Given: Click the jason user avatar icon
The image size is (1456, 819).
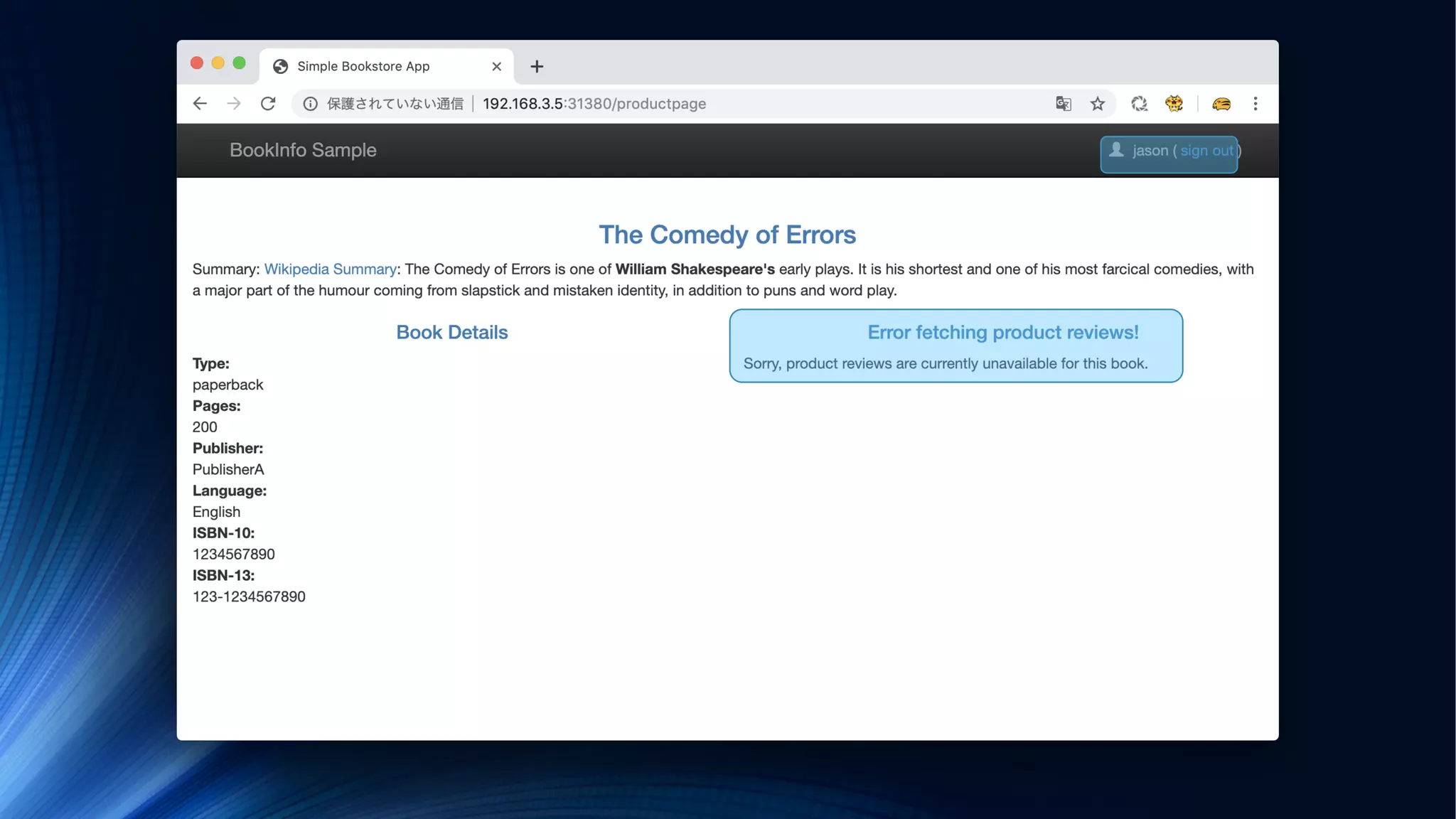Looking at the screenshot, I should click(1116, 149).
